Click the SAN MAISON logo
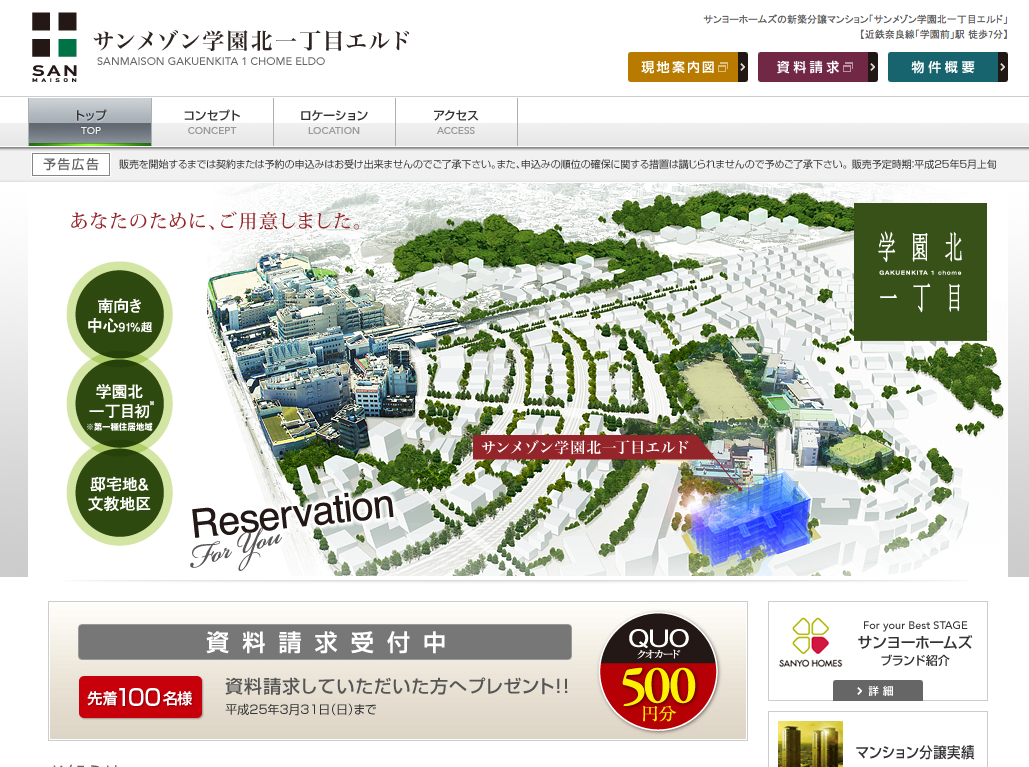This screenshot has height=767, width=1029. click(54, 47)
